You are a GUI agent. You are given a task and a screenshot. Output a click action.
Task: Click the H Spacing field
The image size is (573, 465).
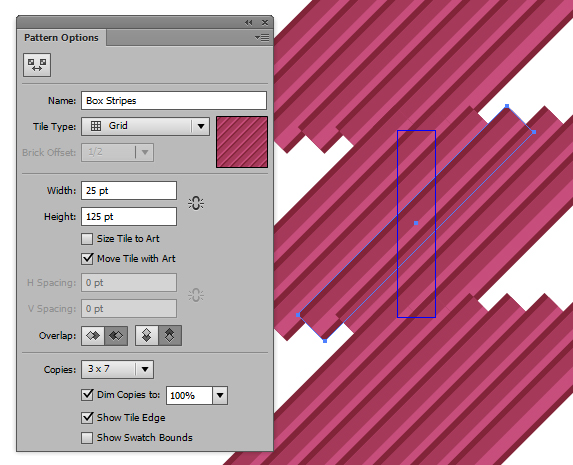pos(129,283)
